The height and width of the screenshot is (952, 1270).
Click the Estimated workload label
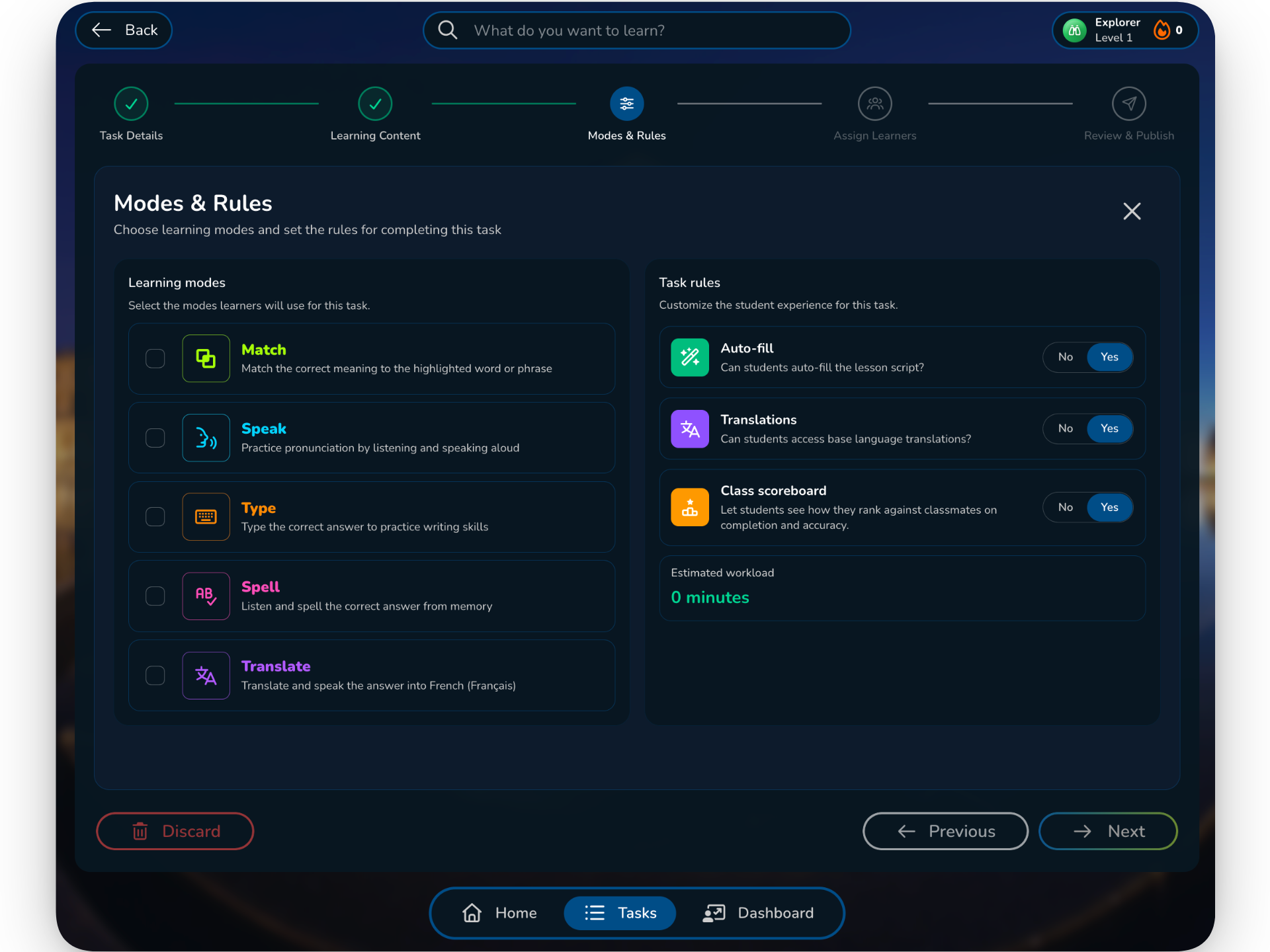point(722,573)
